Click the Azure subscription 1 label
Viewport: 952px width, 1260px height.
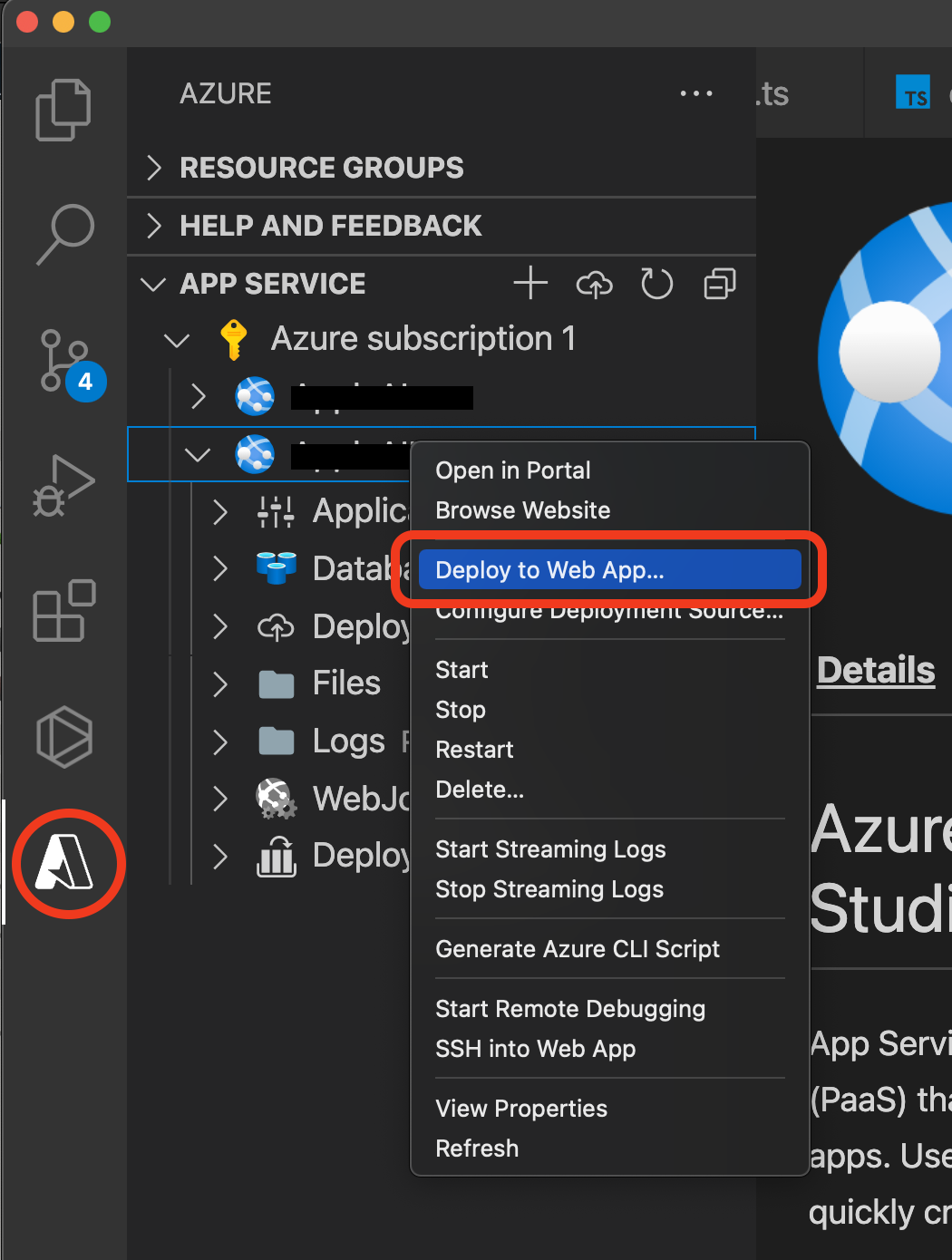tap(423, 339)
